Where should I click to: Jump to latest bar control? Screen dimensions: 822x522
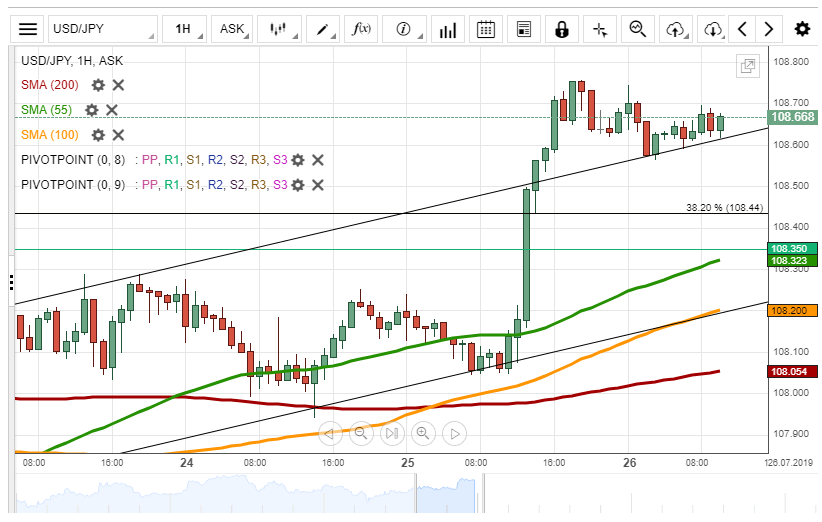(x=392, y=433)
